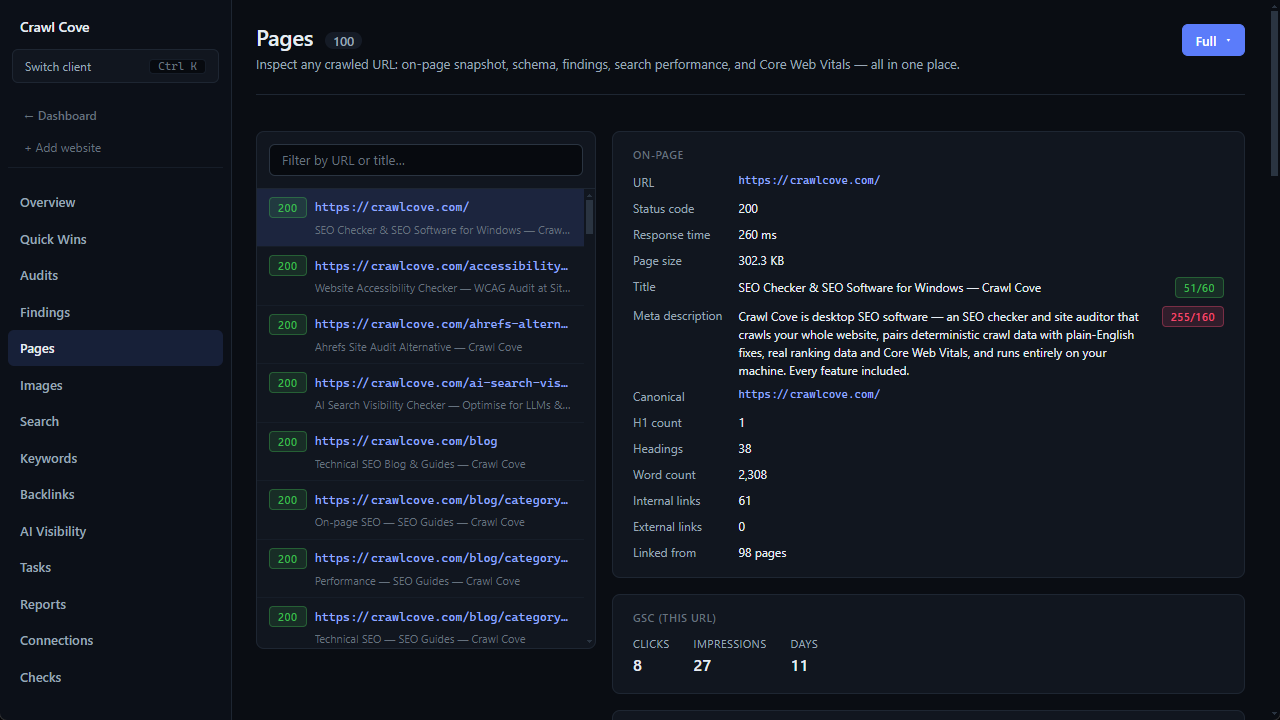Go to Findings in the sidebar
Screen dimensions: 1280x720
[115, 312]
